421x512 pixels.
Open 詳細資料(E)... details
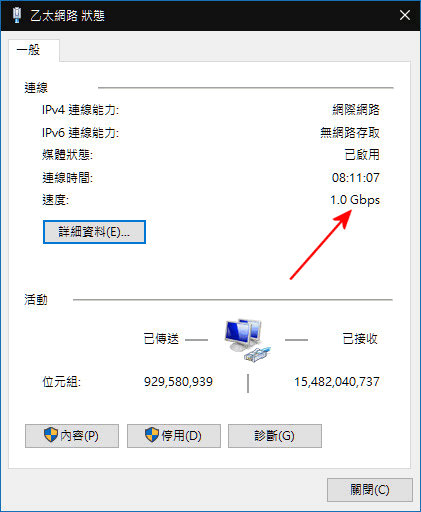tap(94, 232)
